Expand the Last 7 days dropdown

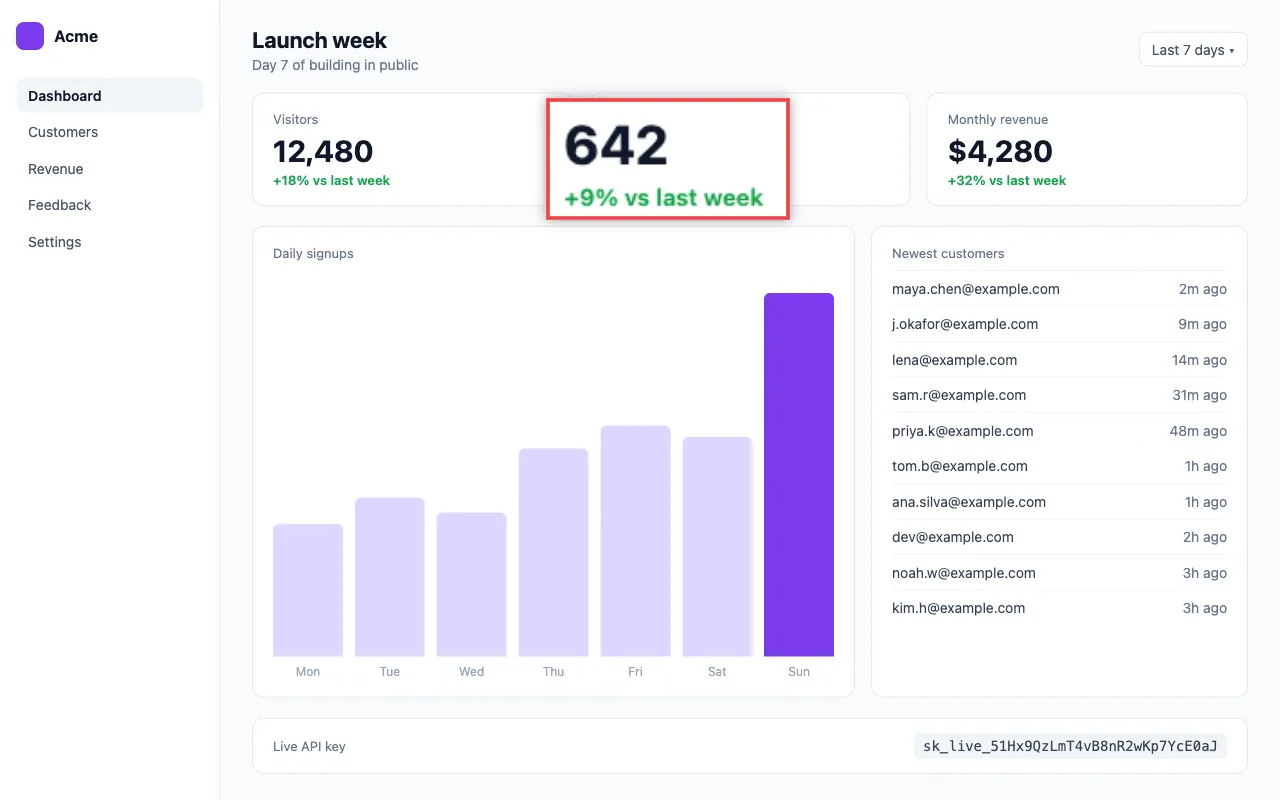click(x=1193, y=50)
